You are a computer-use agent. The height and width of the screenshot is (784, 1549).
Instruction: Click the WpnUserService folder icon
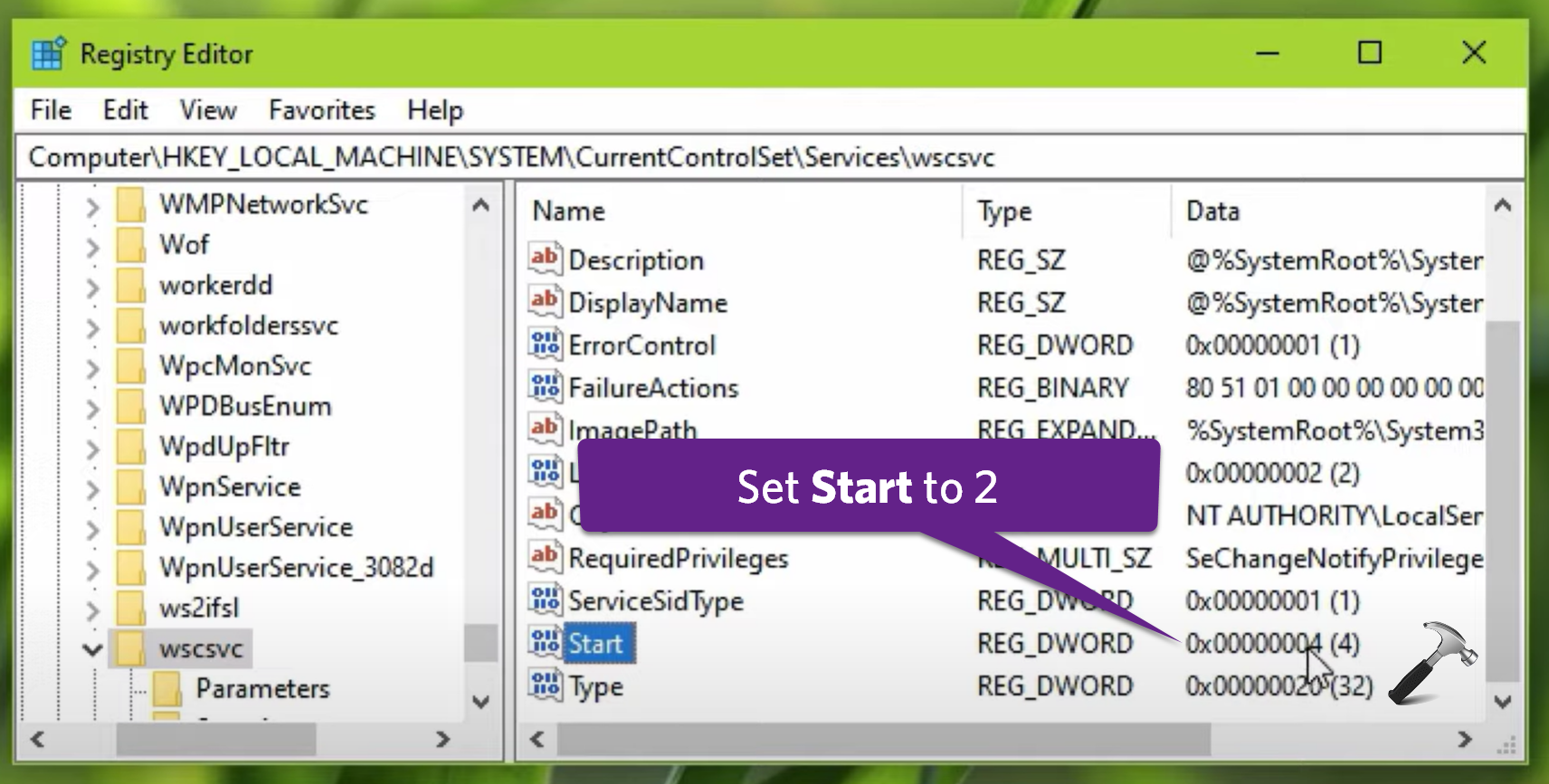coord(131,527)
